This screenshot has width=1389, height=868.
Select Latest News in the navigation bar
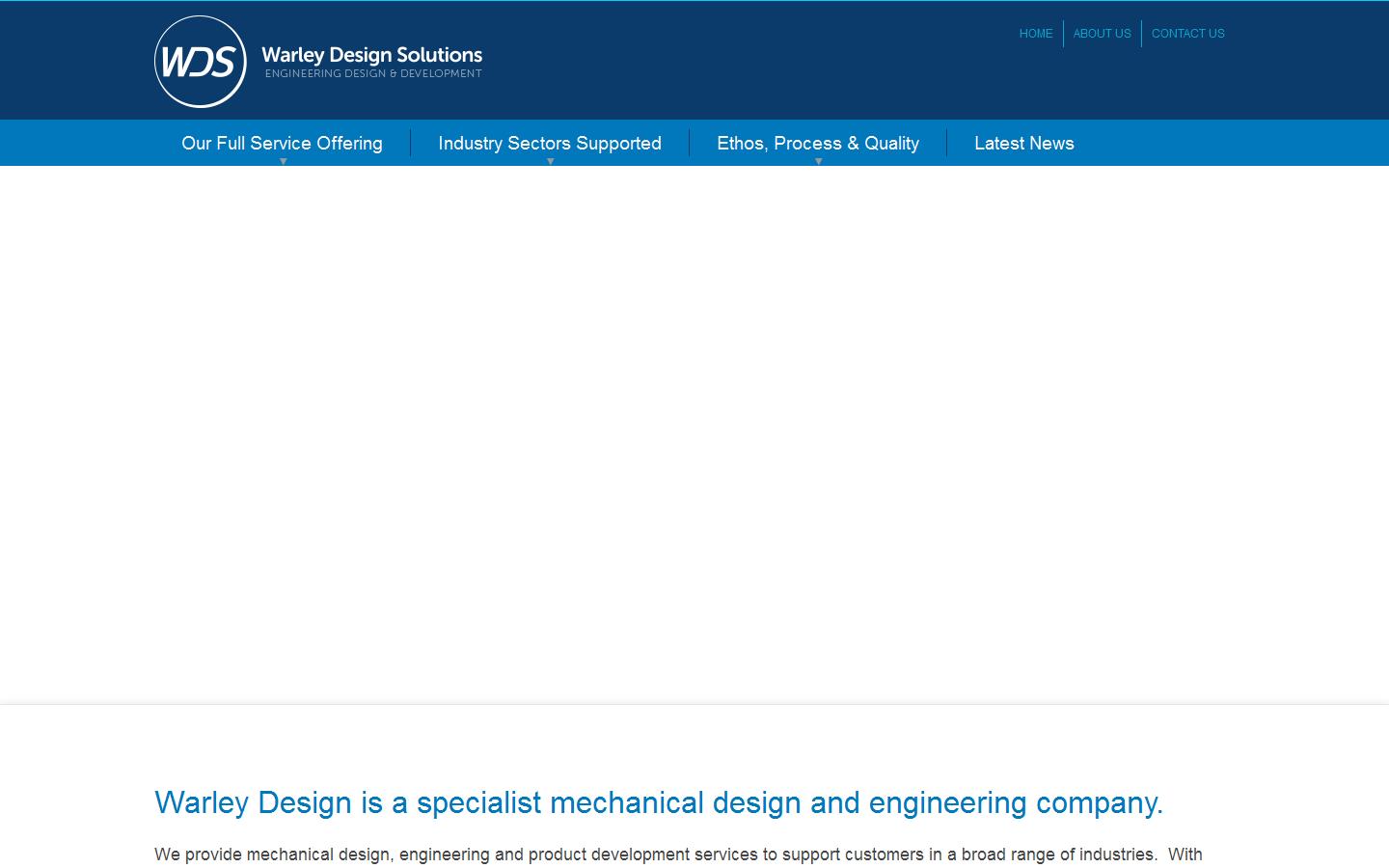1024,143
